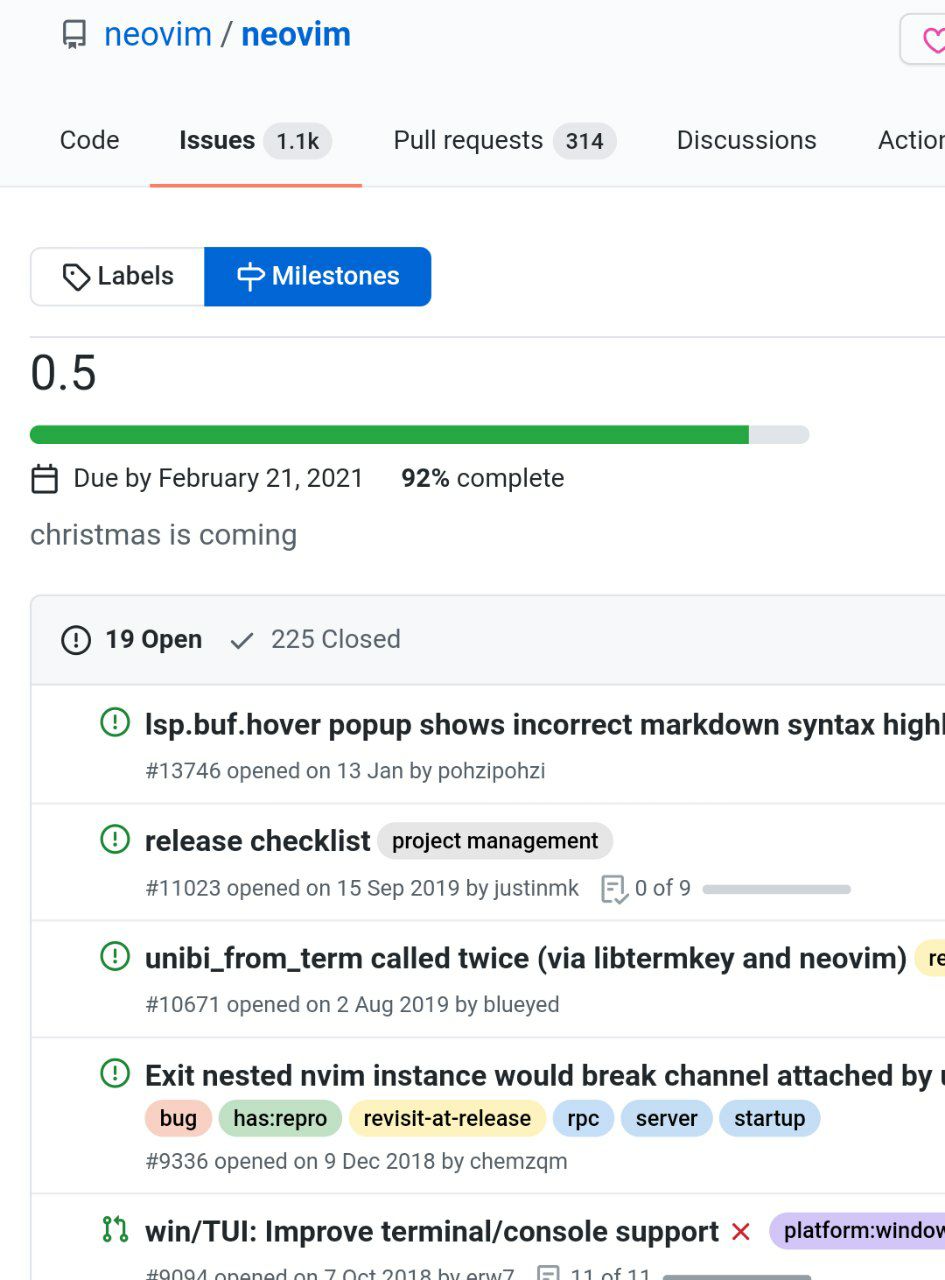Click task list icon beside 11 of 11
This screenshot has height=1280, width=945.
coord(548,1274)
